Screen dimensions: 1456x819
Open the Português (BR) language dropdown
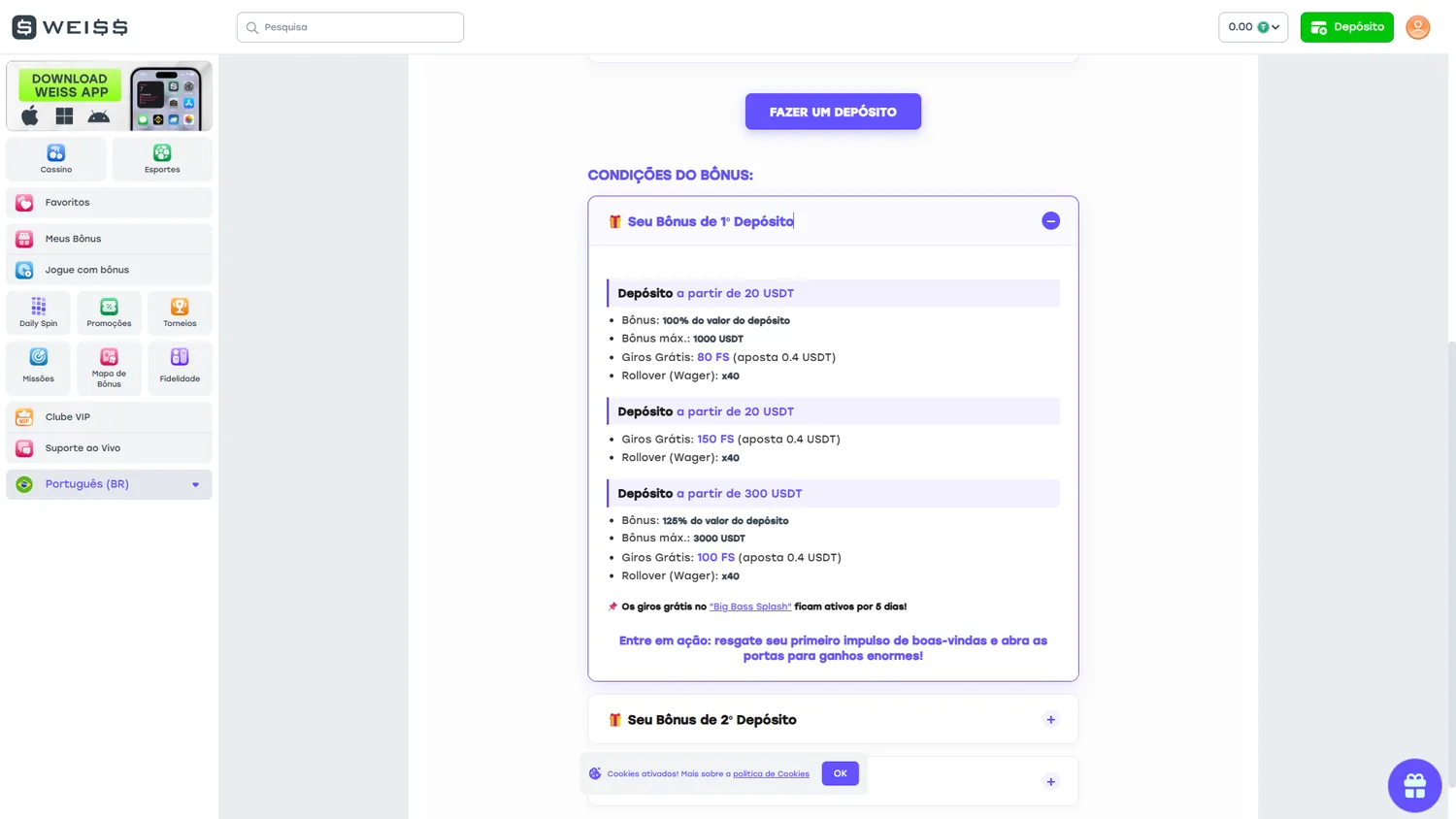tap(109, 484)
